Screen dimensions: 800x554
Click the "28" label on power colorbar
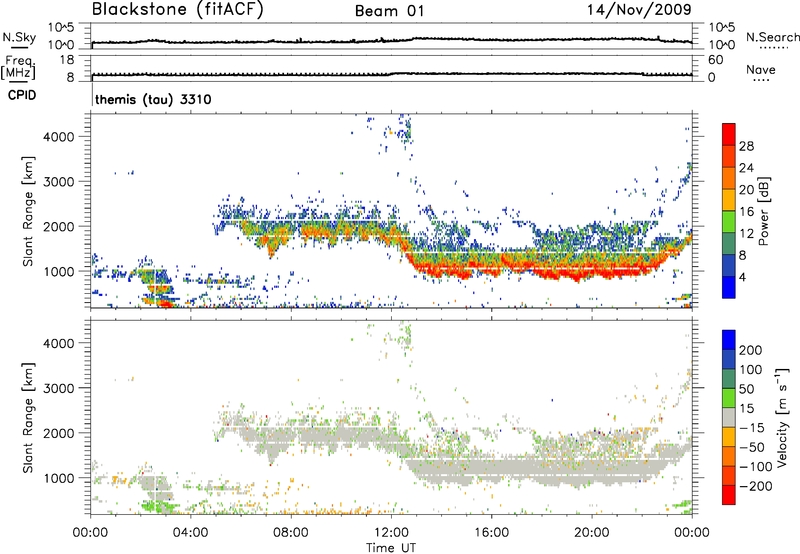click(746, 146)
